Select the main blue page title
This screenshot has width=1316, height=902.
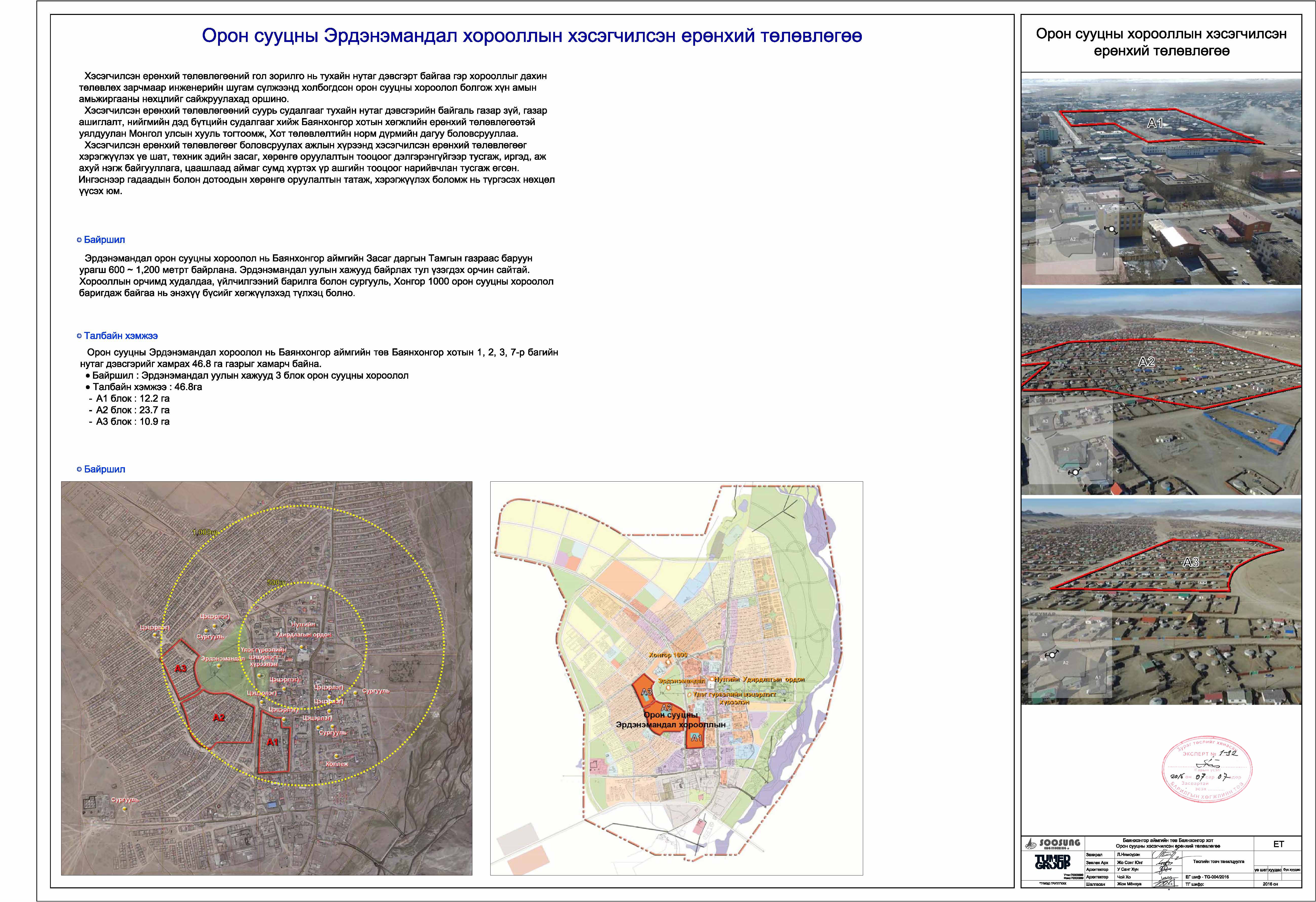click(532, 36)
